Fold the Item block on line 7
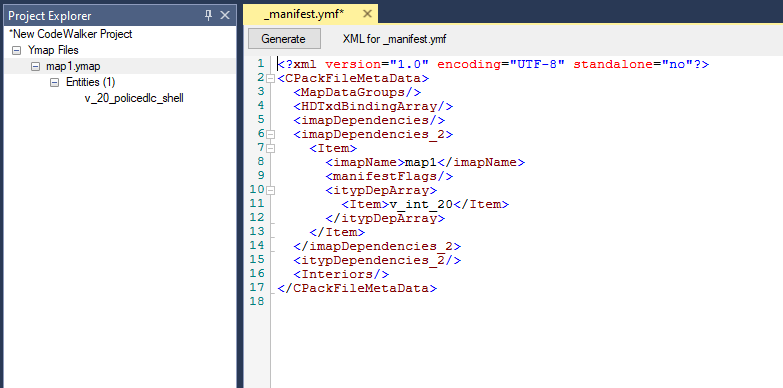This screenshot has width=783, height=388. coord(270,148)
